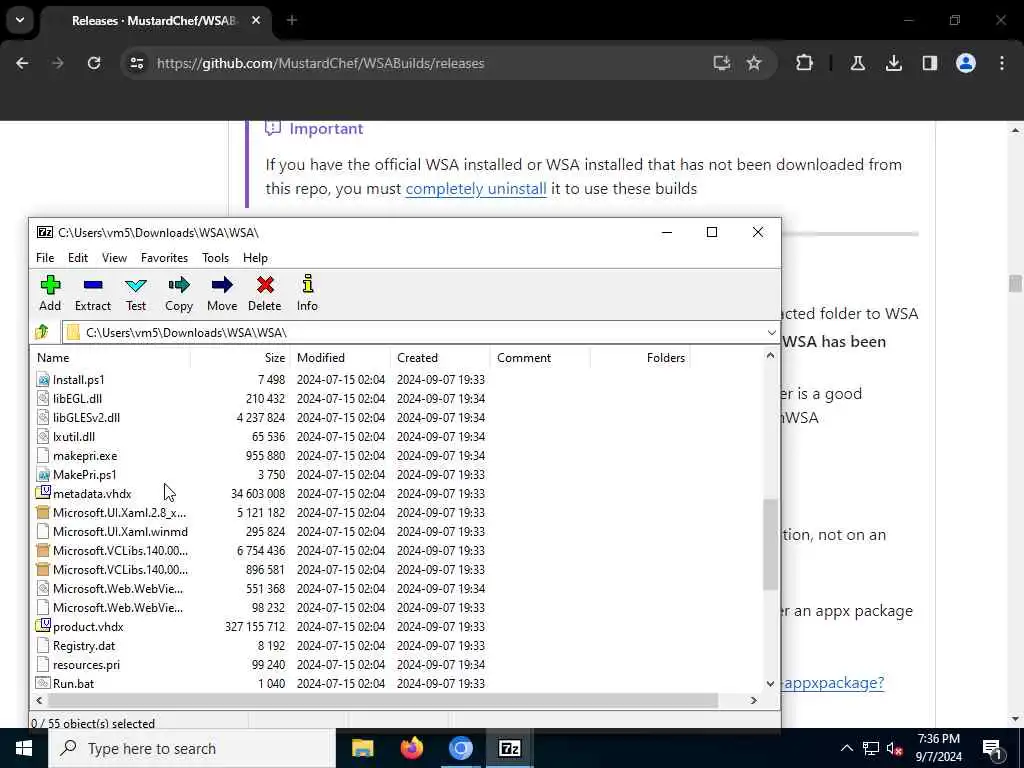Sort files by Size column

coord(240,358)
